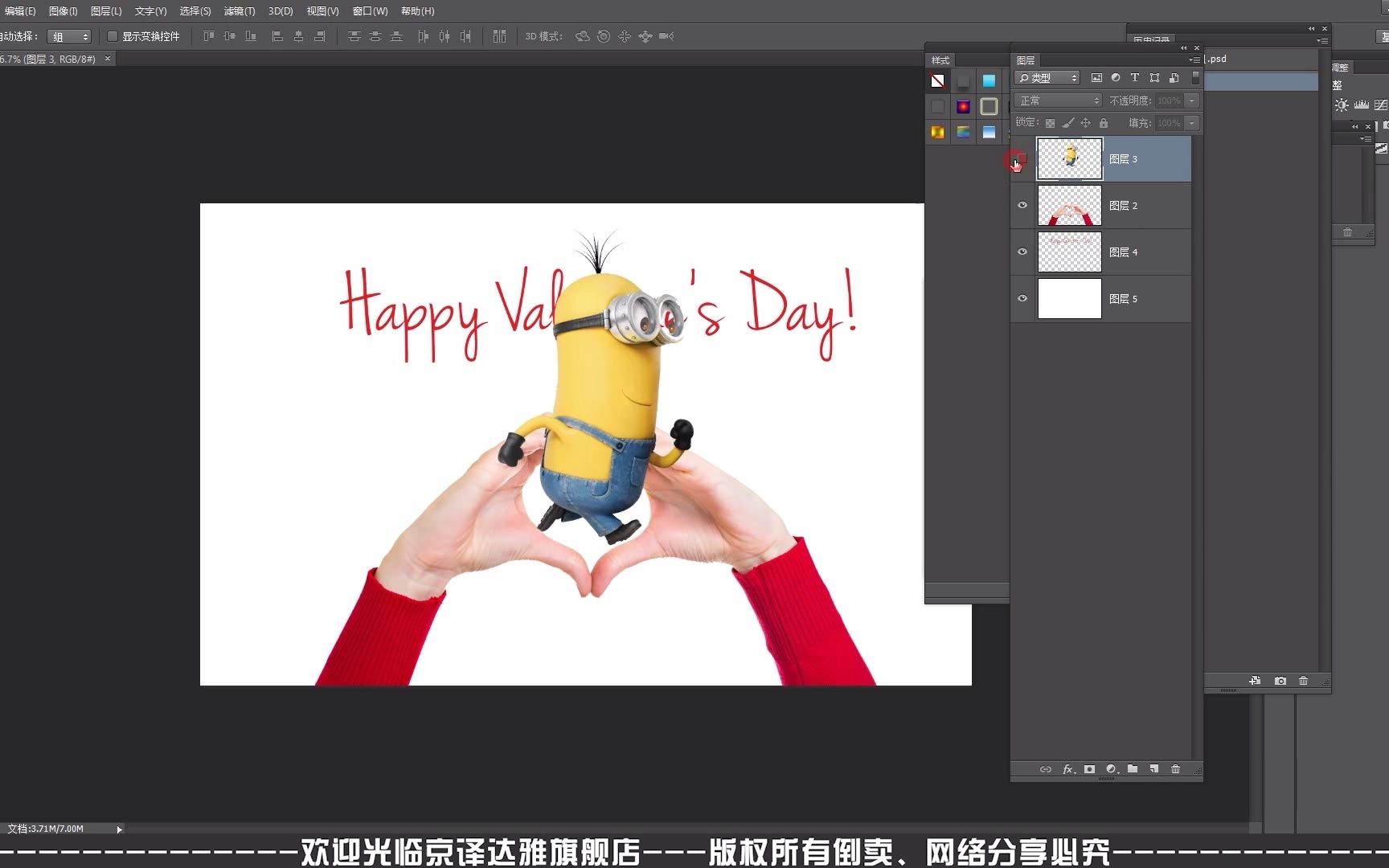Open the 滤镜(T) menu
The image size is (1389, 868).
click(239, 11)
